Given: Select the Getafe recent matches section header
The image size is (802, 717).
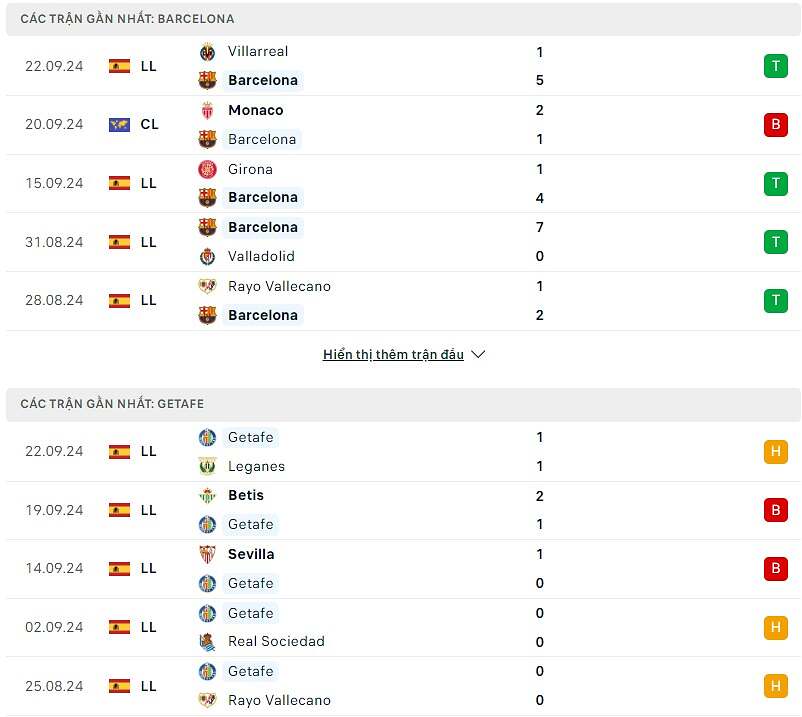Looking at the screenshot, I should [x=113, y=404].
